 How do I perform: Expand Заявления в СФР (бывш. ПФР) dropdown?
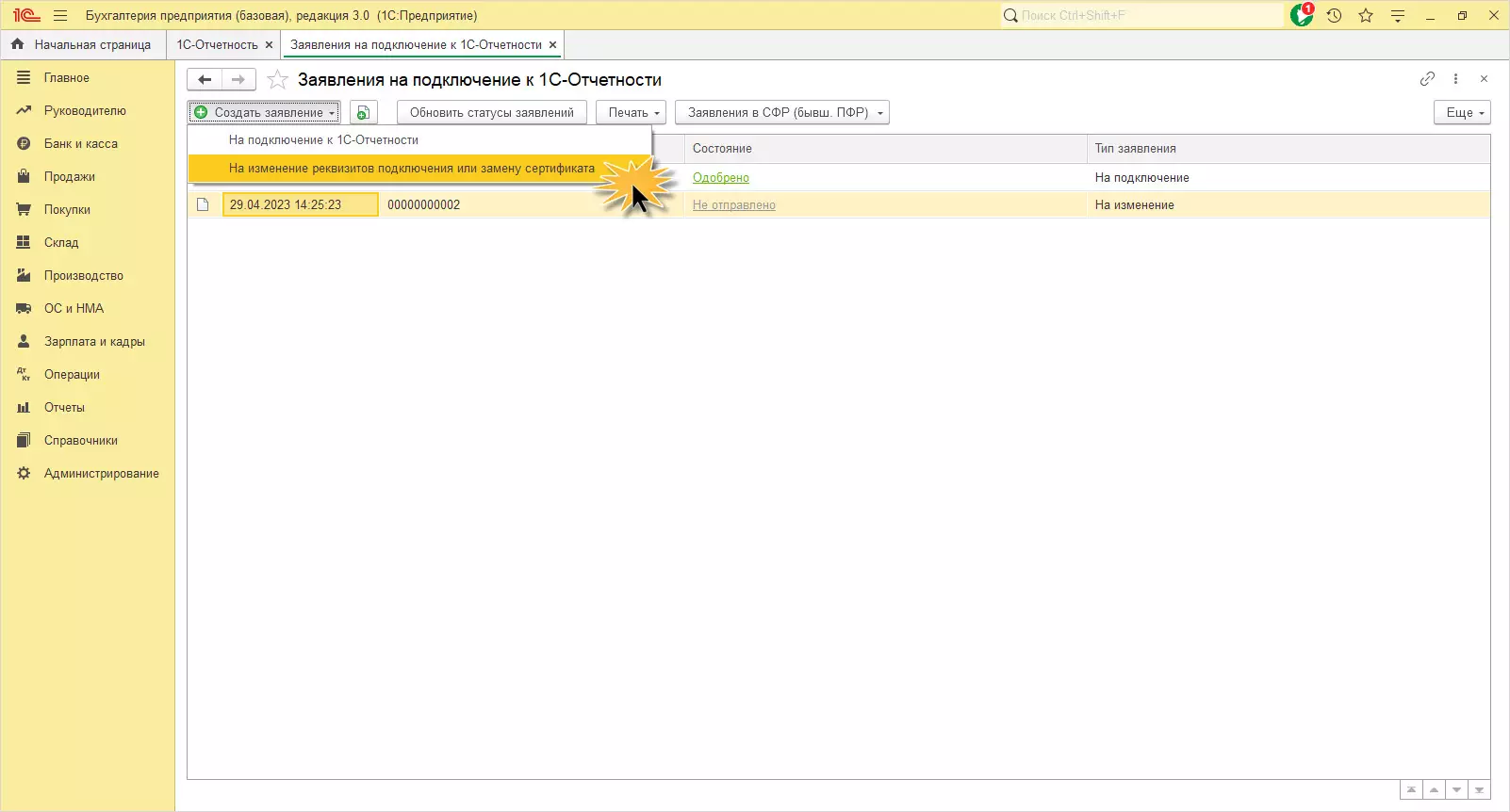pyautogui.click(x=782, y=112)
